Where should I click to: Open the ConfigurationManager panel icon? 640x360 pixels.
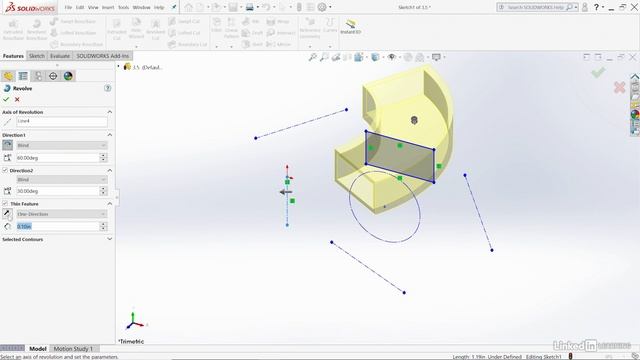coord(38,76)
